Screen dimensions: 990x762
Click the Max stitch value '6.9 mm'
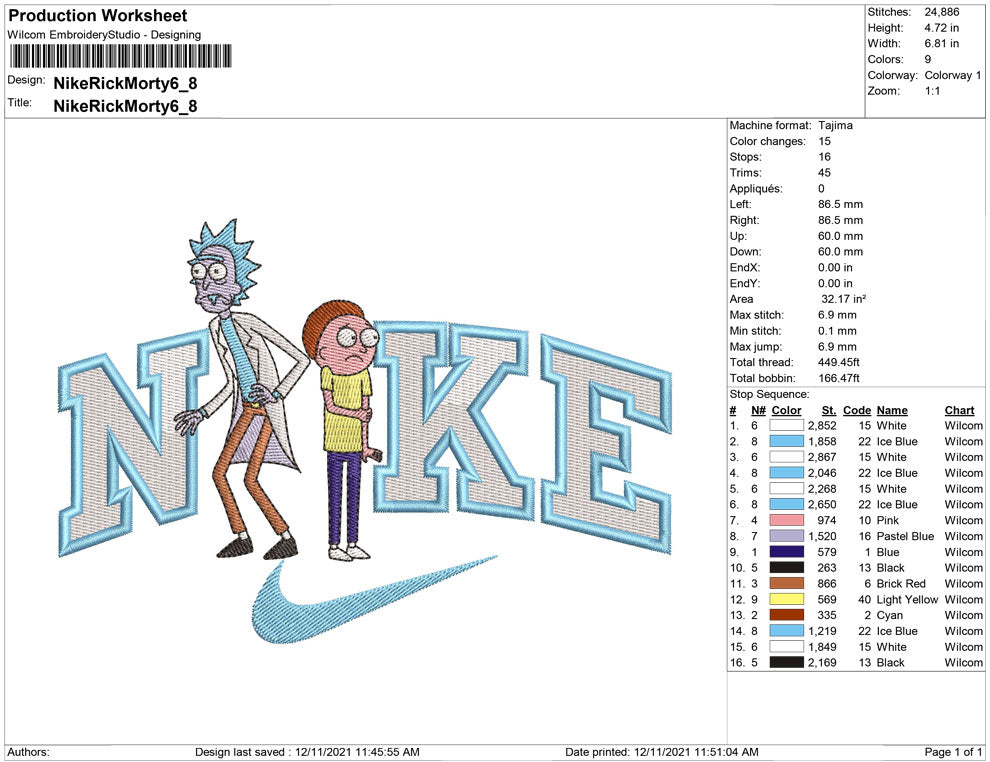click(837, 315)
